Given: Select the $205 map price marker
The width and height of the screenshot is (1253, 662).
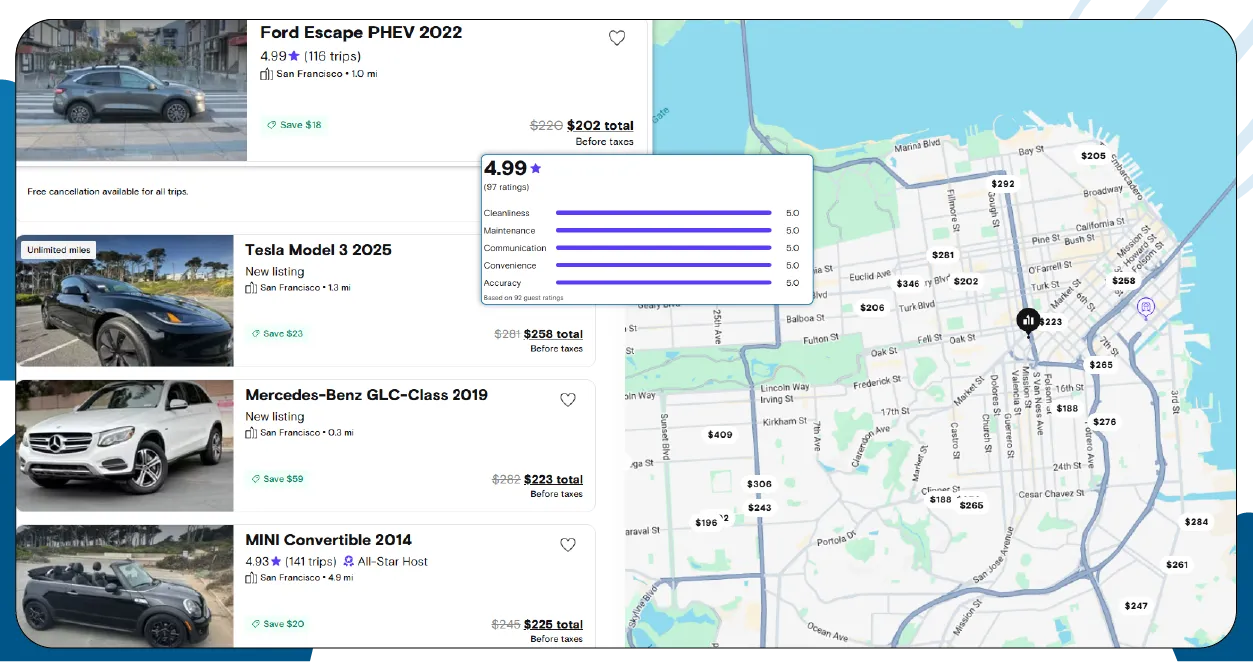Looking at the screenshot, I should click(x=1093, y=156).
